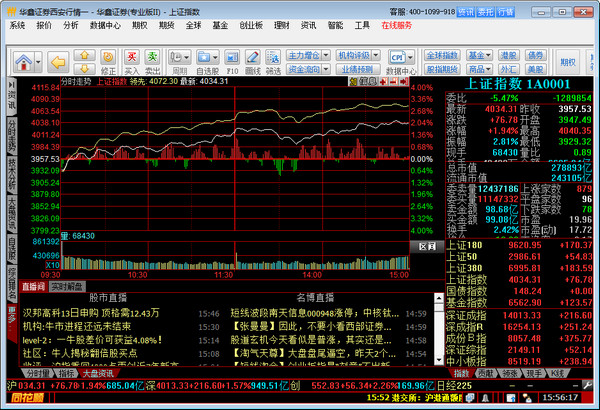Screen dimensions: 600x410
Task: Collapse sidebar with the top arrow icon
Action: [x=12, y=85]
